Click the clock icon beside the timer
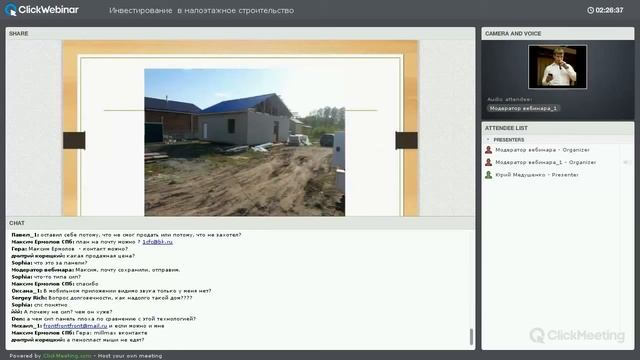This screenshot has width=640, height=360. [x=590, y=10]
